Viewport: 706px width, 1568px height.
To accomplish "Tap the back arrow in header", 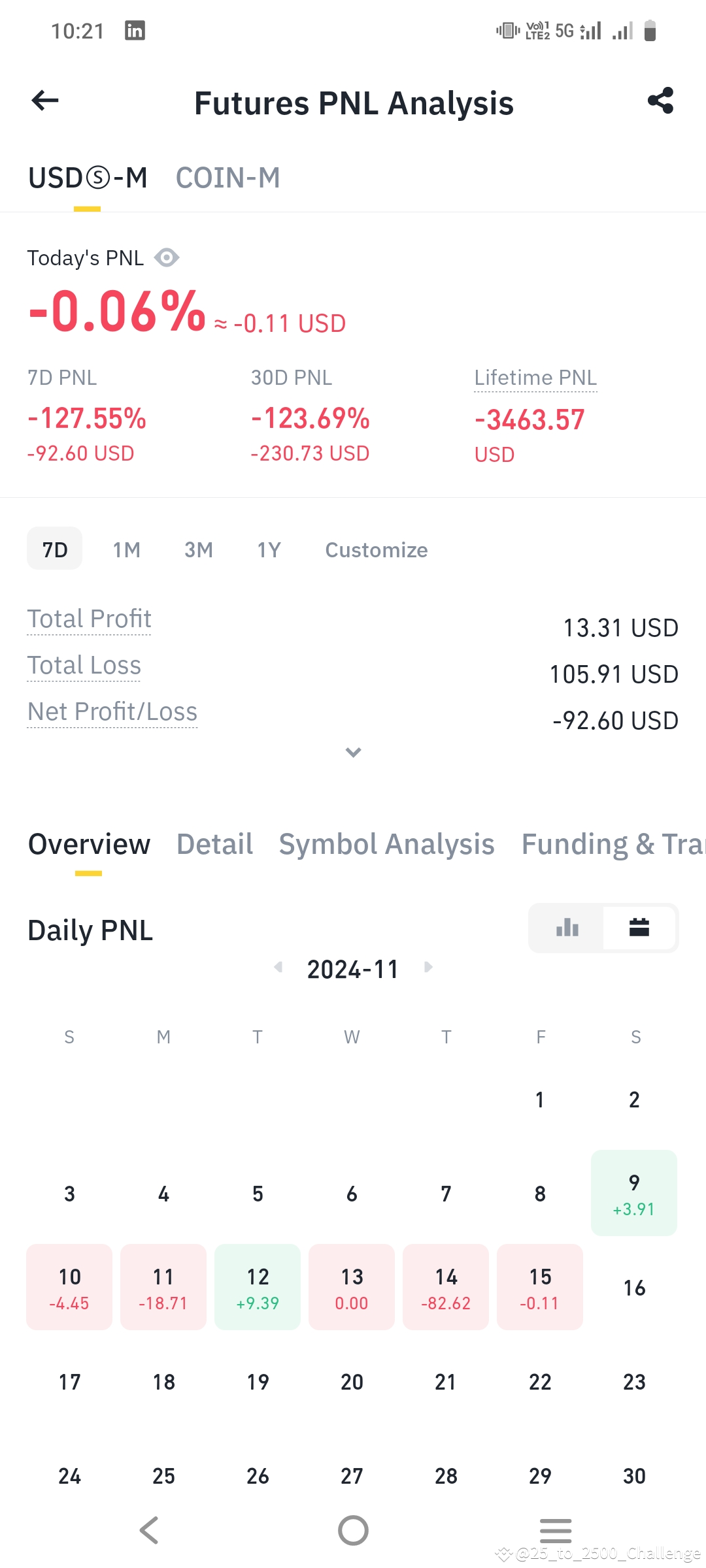I will tap(45, 101).
